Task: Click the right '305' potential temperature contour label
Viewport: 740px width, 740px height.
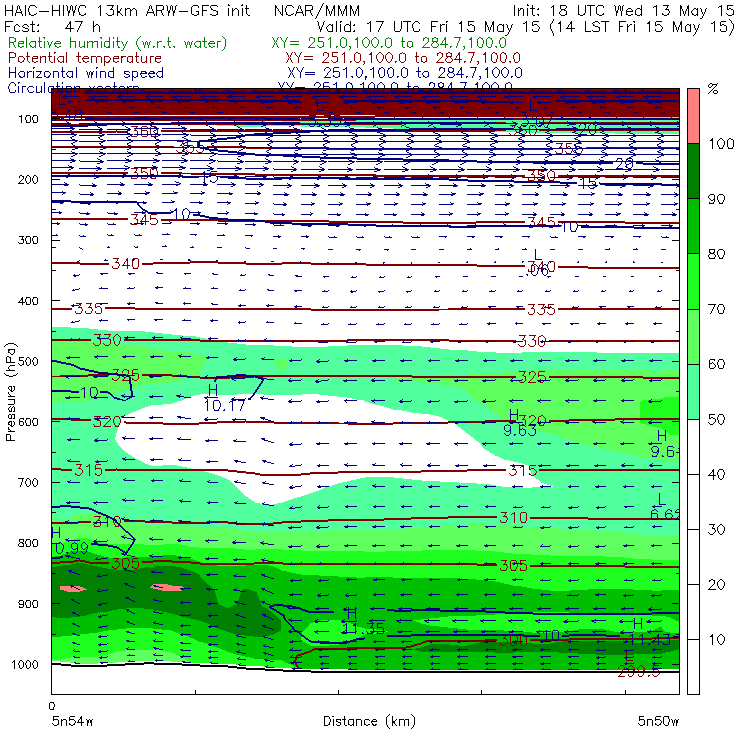Action: click(513, 565)
